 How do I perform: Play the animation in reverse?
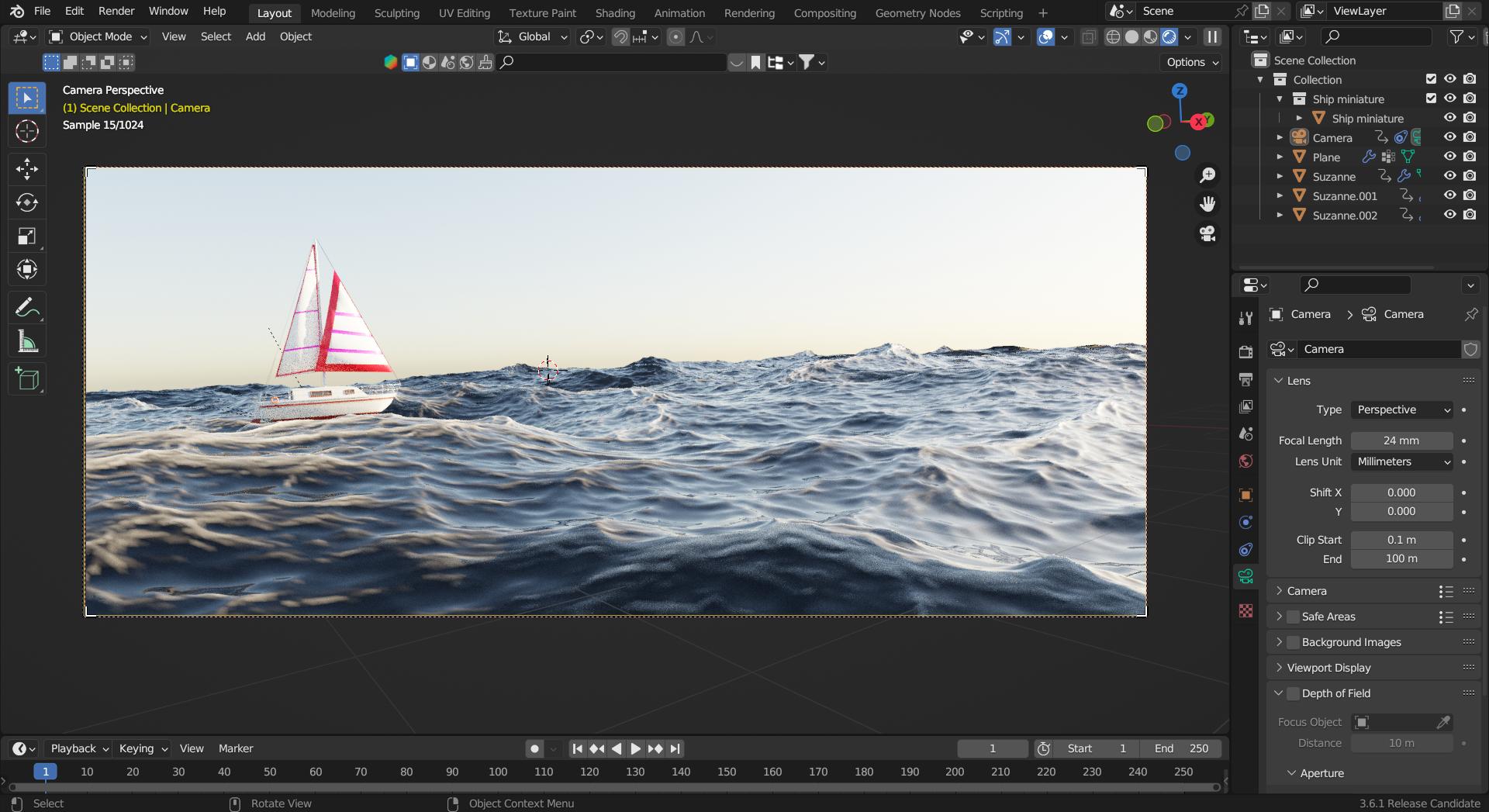click(617, 748)
